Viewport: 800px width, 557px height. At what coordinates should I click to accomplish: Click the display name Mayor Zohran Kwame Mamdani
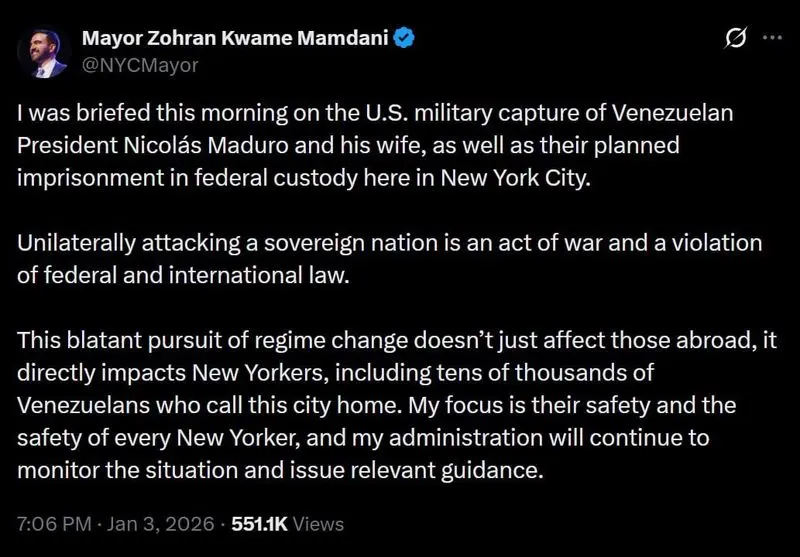235,39
